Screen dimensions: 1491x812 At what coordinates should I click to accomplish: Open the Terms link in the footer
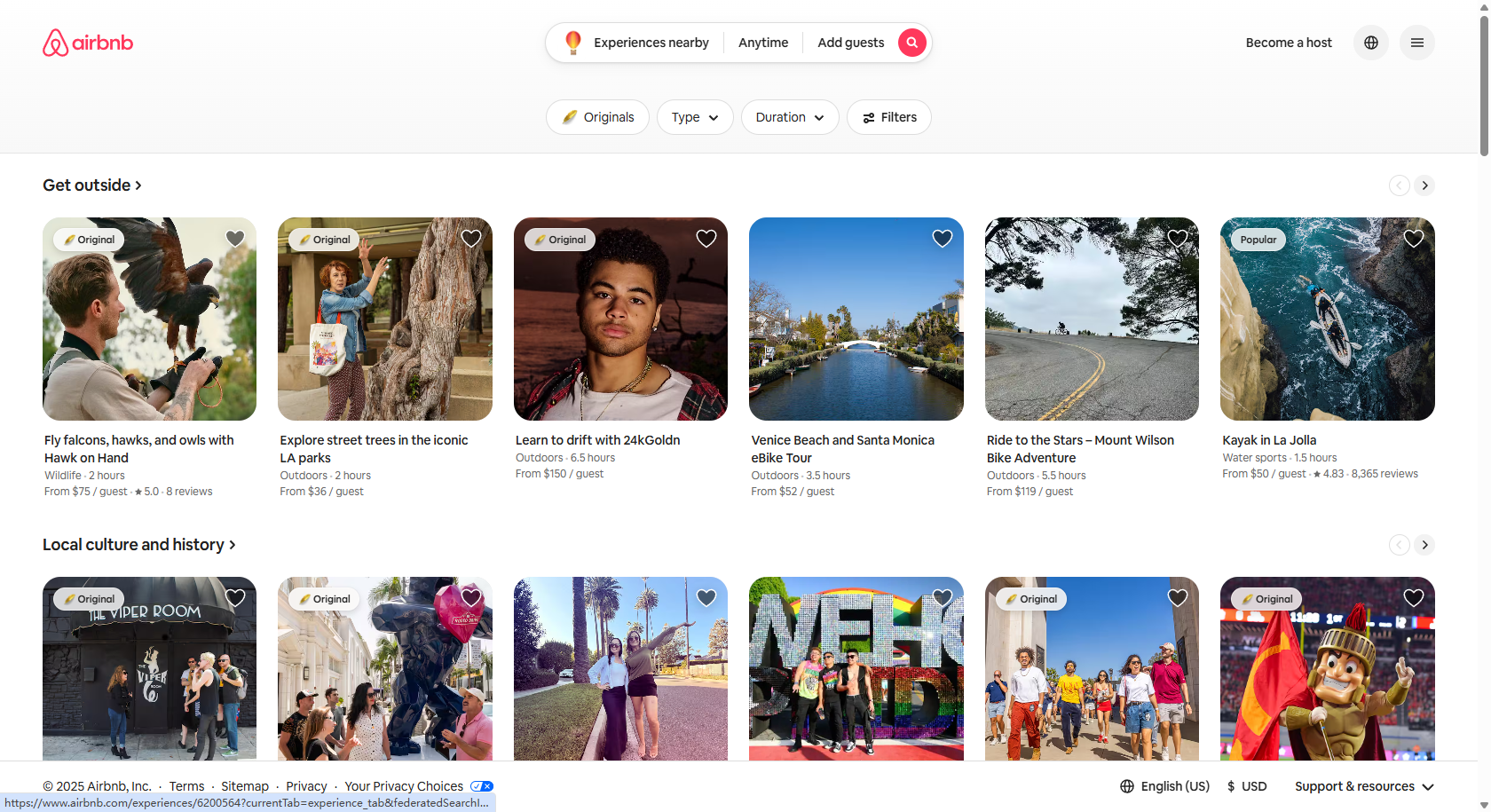coord(186,785)
